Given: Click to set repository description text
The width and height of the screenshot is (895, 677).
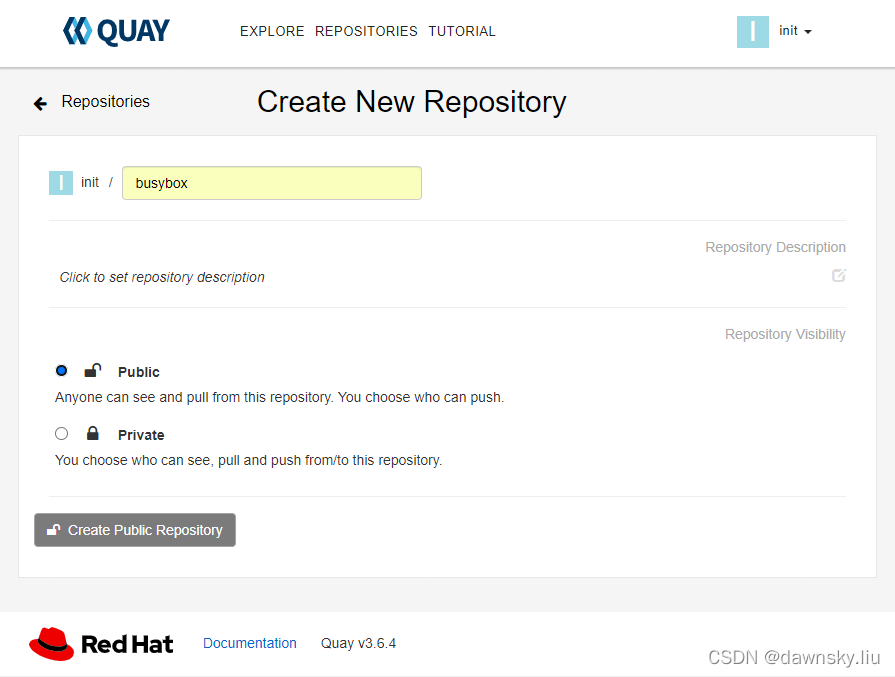Looking at the screenshot, I should click(x=162, y=277).
